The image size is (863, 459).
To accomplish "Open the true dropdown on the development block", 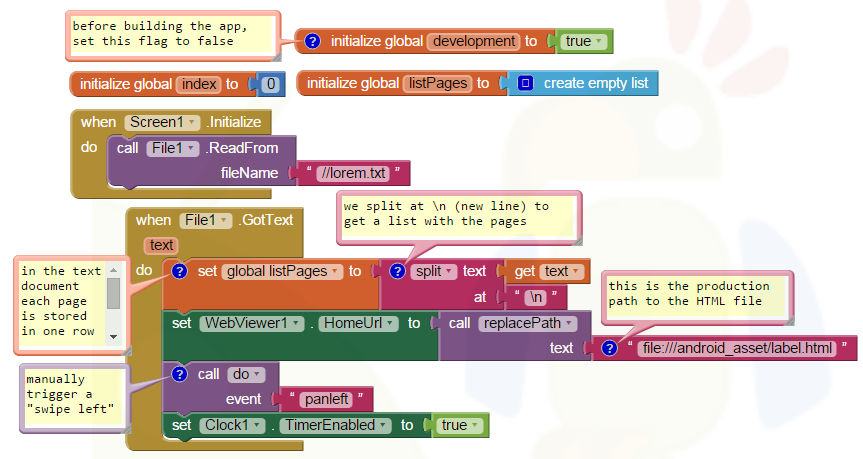I will 599,41.
